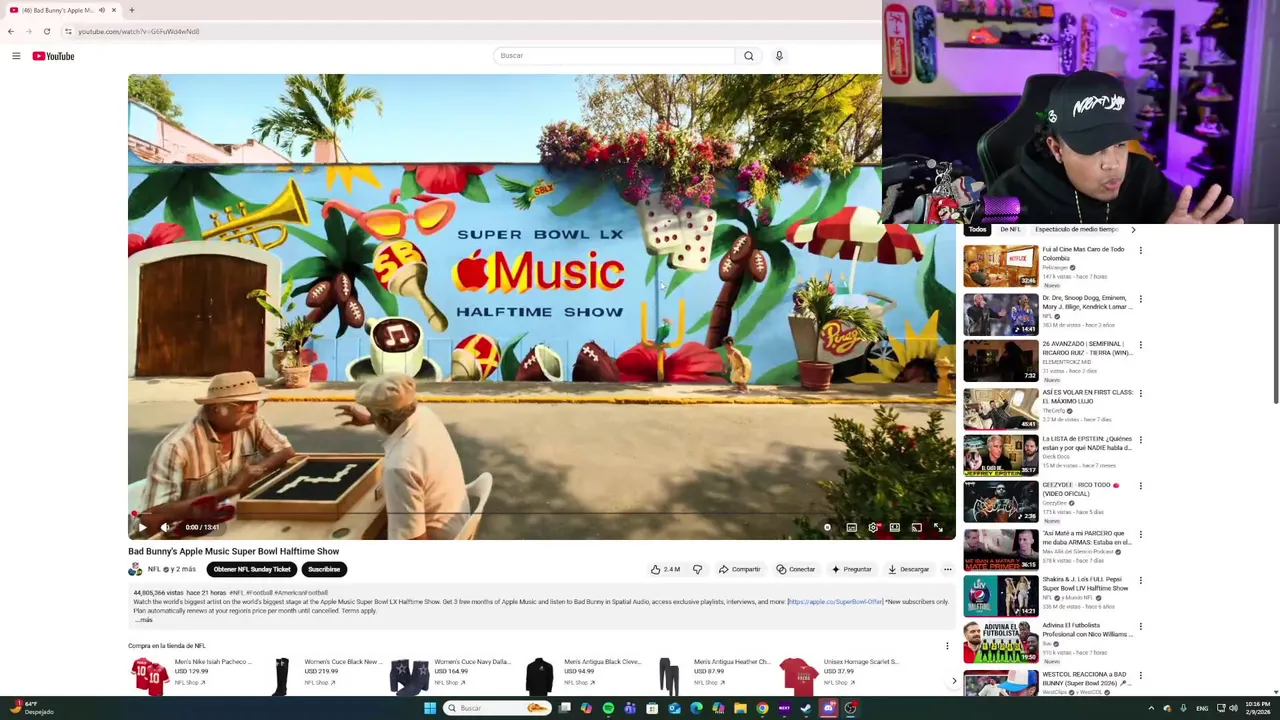Click the taskbar Buscar search box
1280x720 pixels.
498,708
